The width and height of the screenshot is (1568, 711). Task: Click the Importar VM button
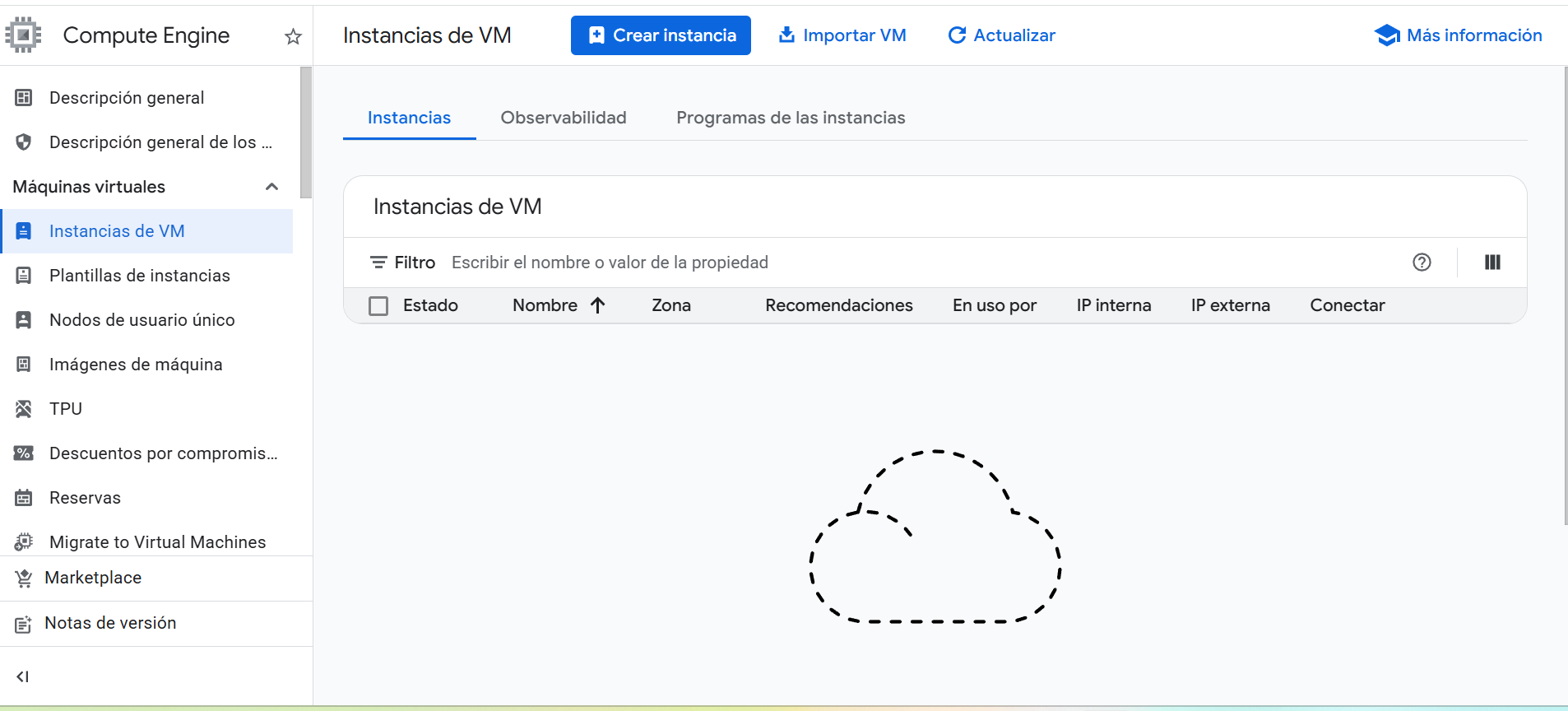pyautogui.click(x=842, y=35)
